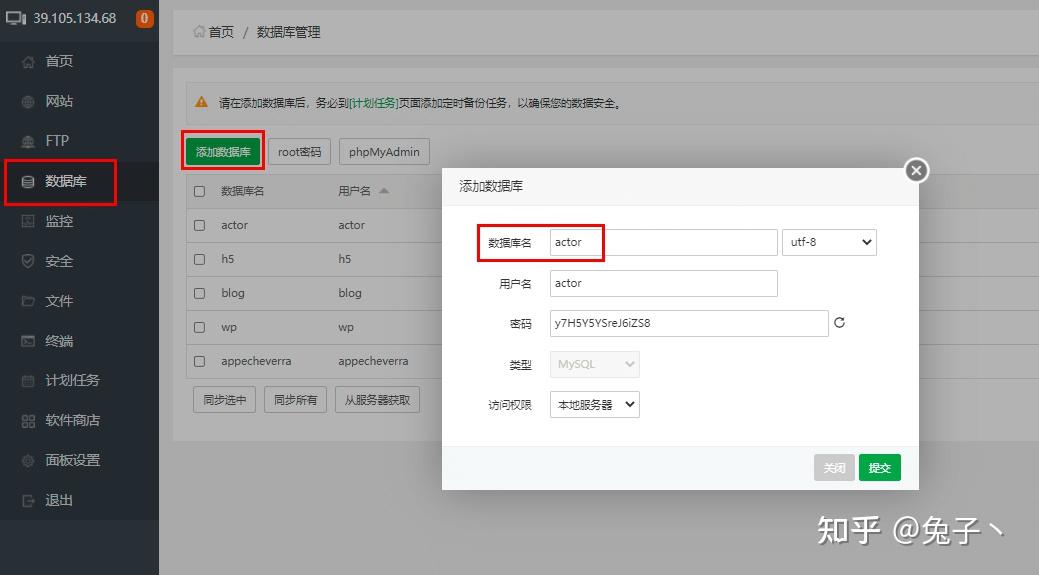The width and height of the screenshot is (1039, 575).
Task: Click the globe icon beside 网站
Action: (x=28, y=101)
